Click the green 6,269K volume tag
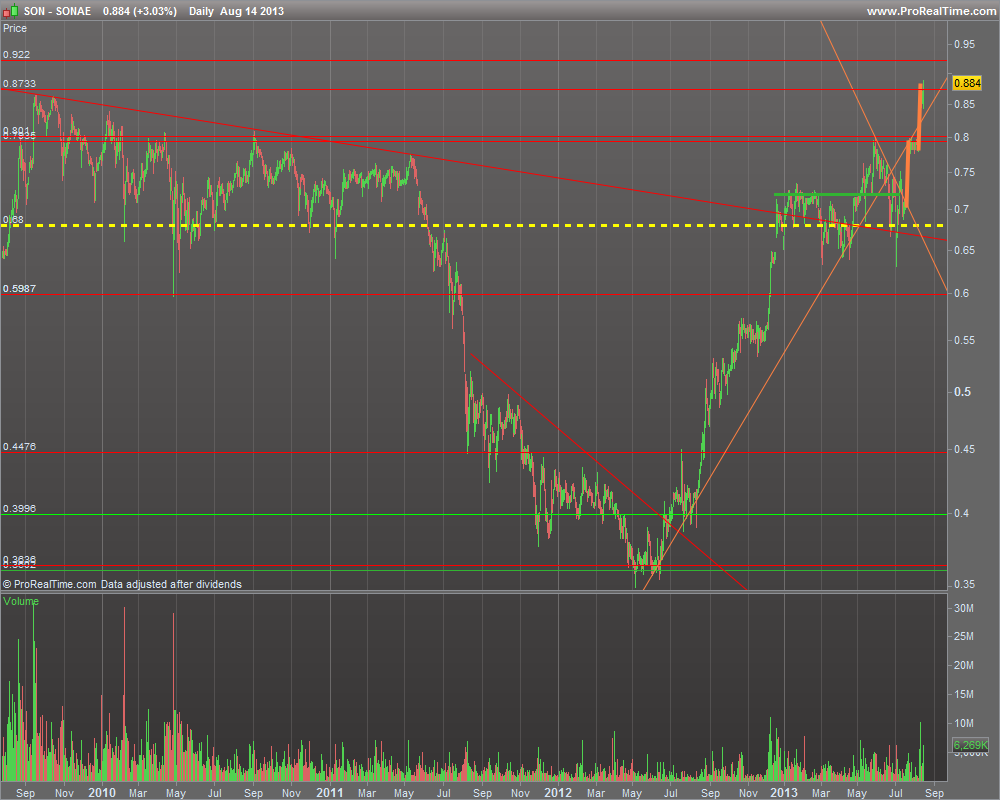The image size is (1000, 800). click(971, 745)
